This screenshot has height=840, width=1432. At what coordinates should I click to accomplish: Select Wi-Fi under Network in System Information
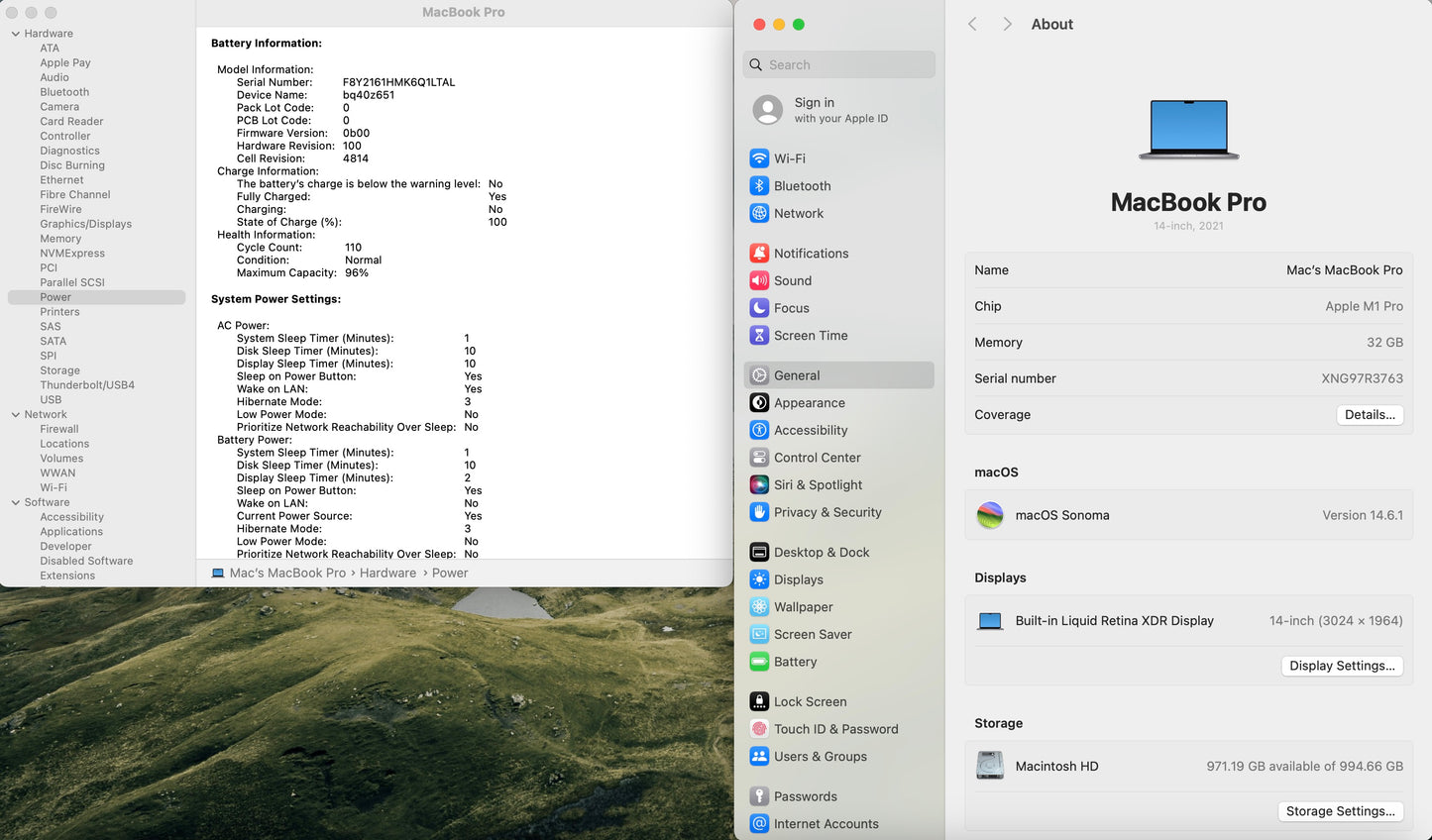(54, 487)
